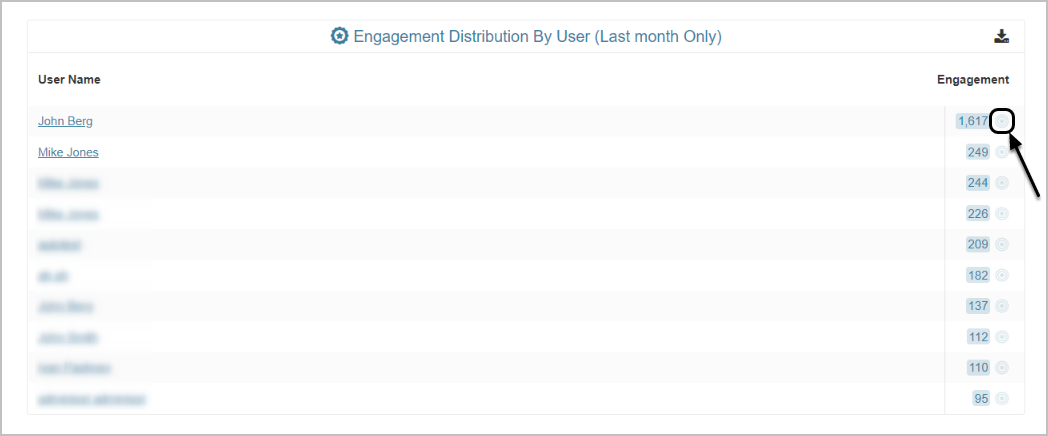The width and height of the screenshot is (1048, 436).
Task: Open the Mike Jones user link
Action: [68, 152]
